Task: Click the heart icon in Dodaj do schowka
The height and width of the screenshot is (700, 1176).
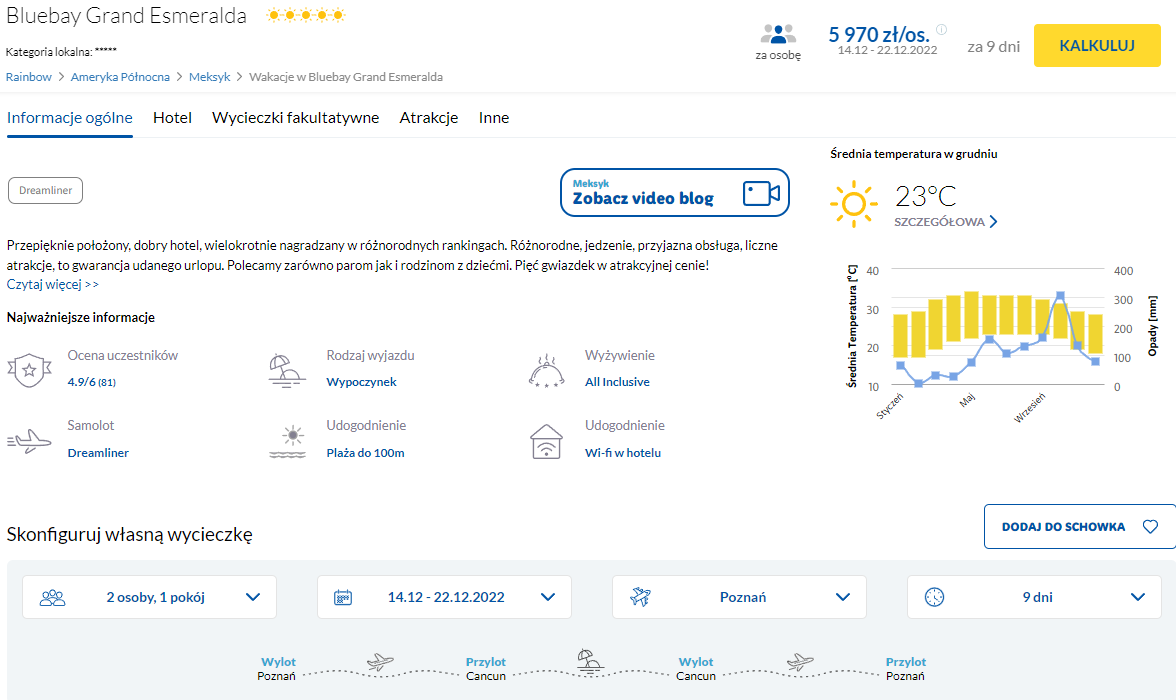Action: pyautogui.click(x=1150, y=527)
